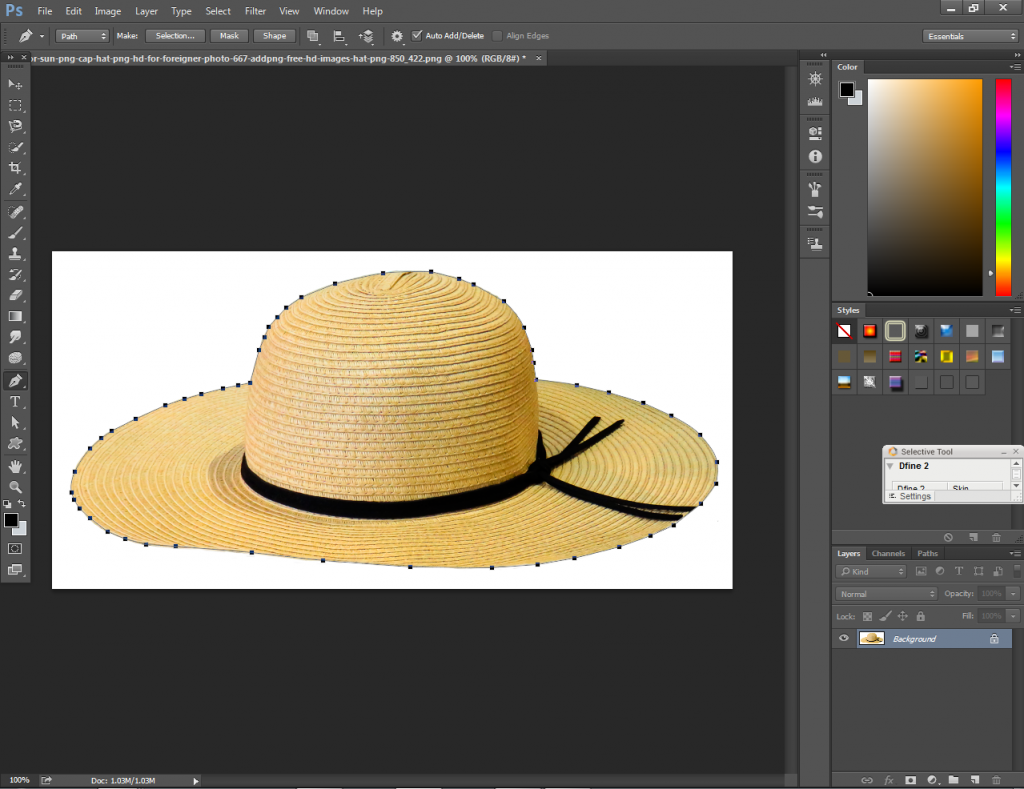Apply the yellow style swatch
The width and height of the screenshot is (1024, 789).
[946, 356]
